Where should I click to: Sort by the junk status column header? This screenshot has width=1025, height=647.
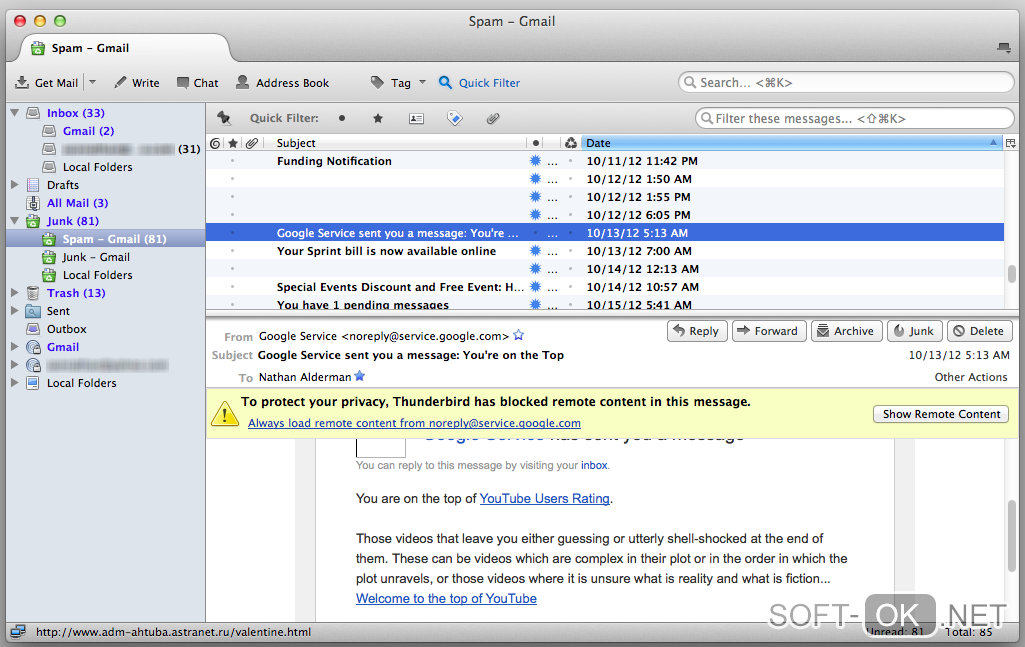pos(571,143)
